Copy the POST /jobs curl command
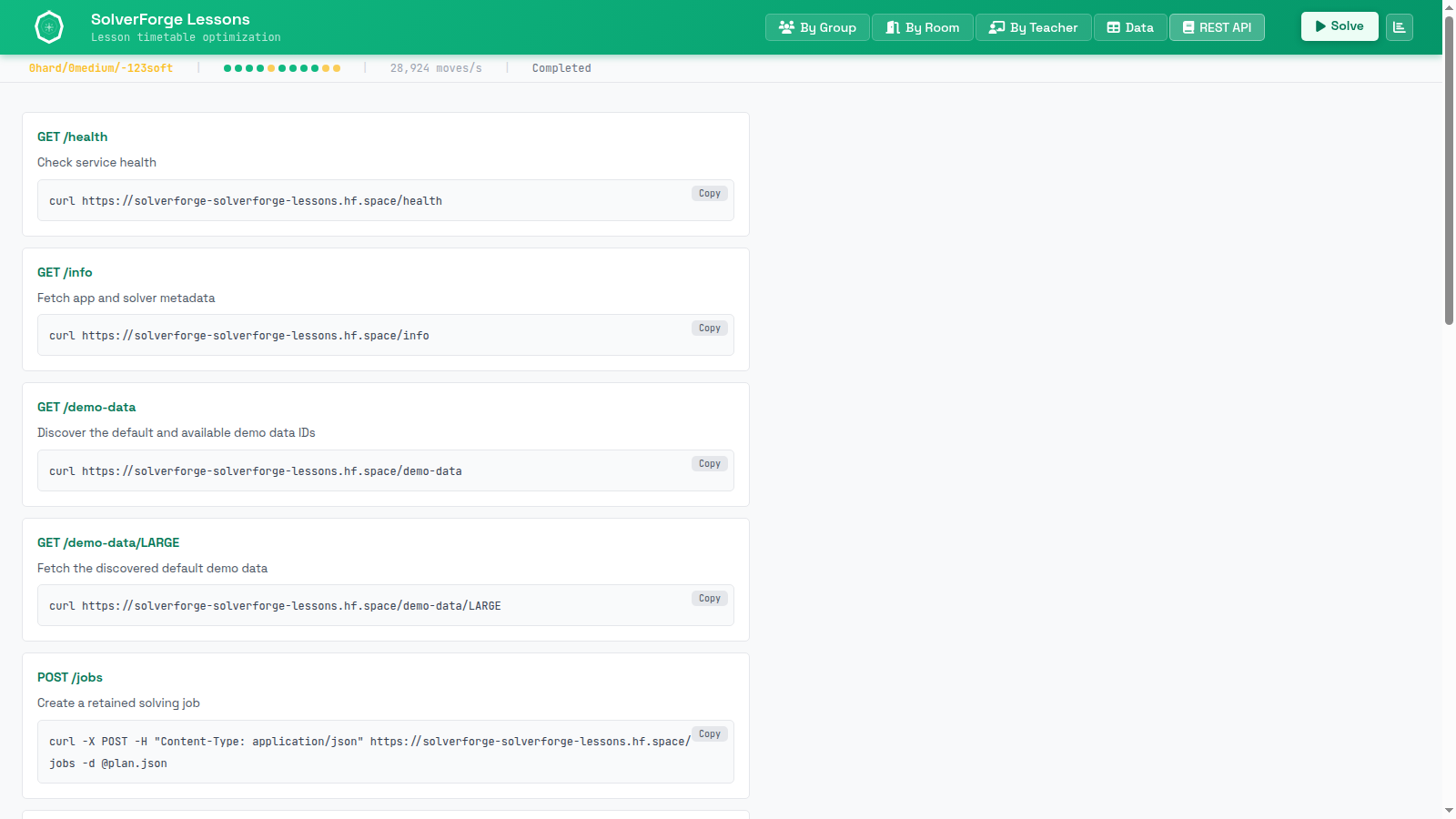 (710, 733)
